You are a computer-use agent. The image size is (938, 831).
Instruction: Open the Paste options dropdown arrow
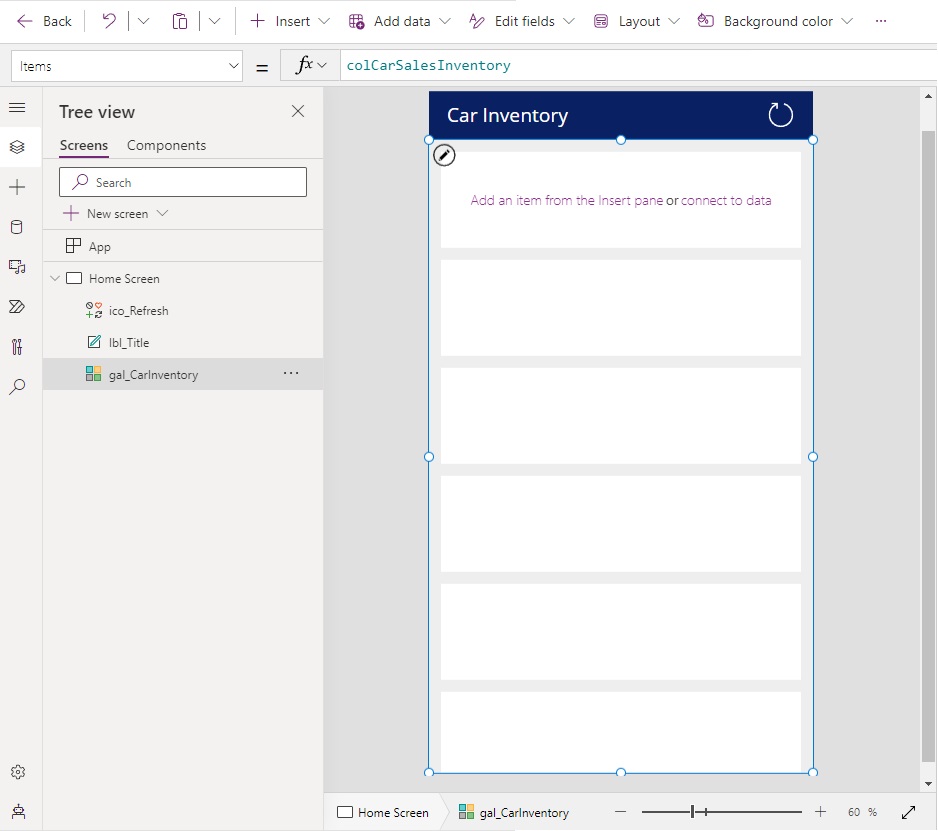pyautogui.click(x=214, y=22)
